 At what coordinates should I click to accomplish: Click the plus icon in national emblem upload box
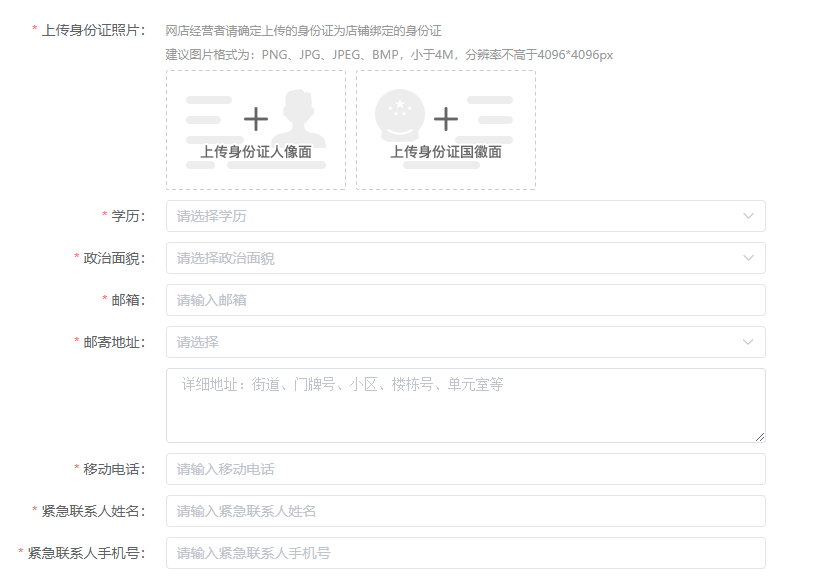pos(446,120)
